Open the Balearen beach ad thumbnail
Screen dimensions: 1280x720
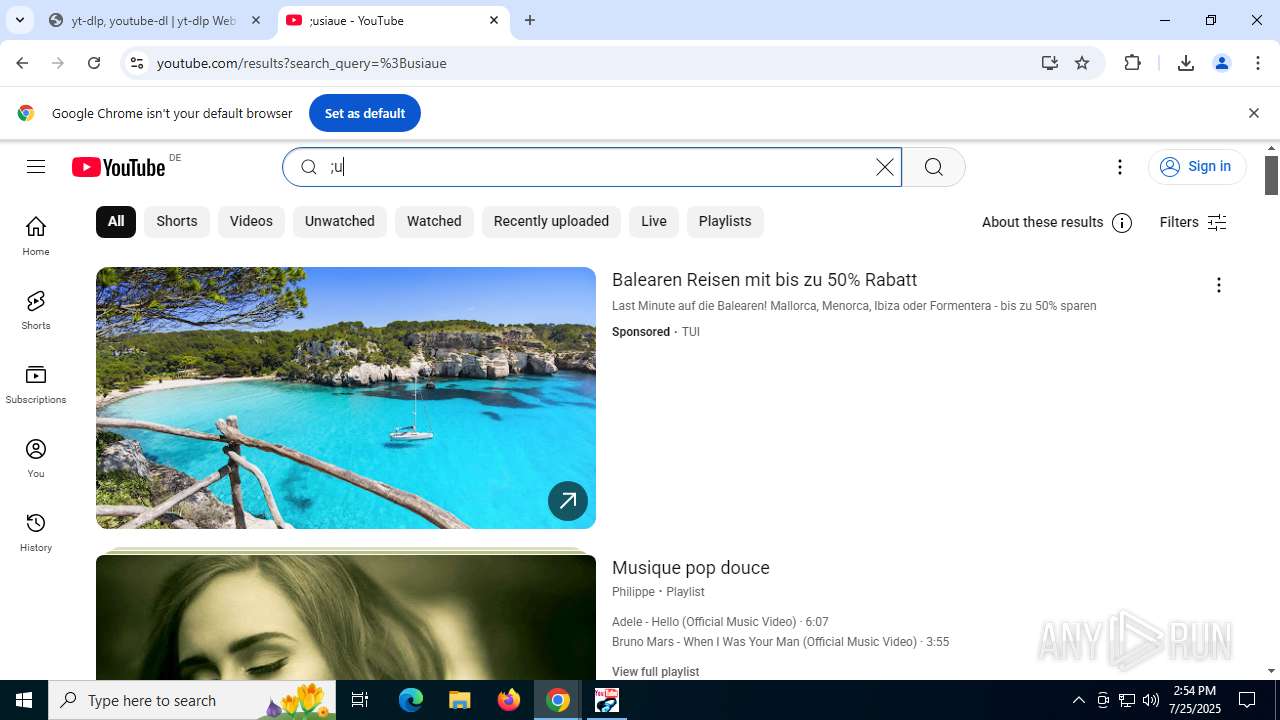point(346,398)
